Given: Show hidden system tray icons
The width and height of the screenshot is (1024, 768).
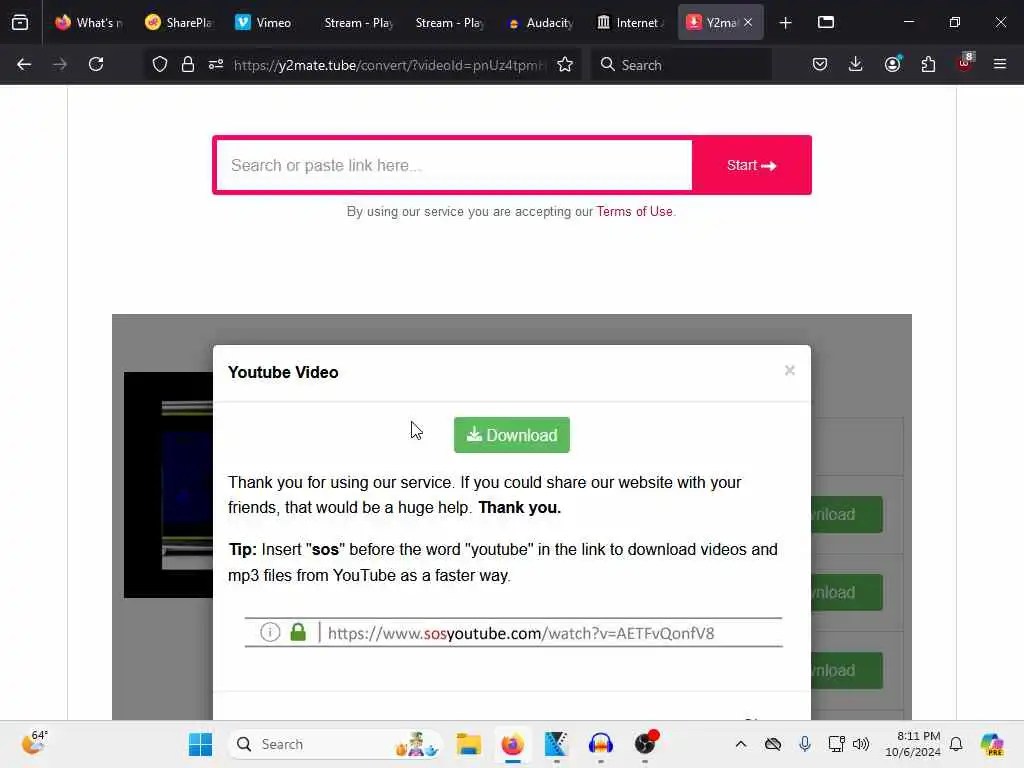Looking at the screenshot, I should click(x=741, y=744).
